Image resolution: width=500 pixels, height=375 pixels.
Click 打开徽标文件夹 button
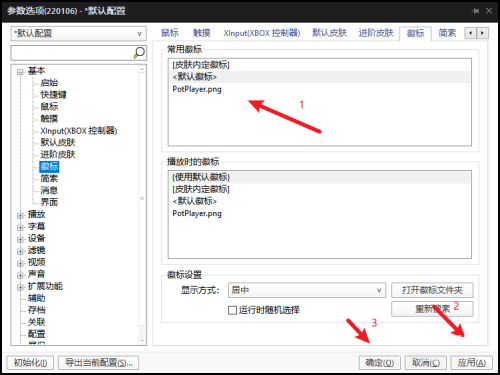[x=432, y=290]
